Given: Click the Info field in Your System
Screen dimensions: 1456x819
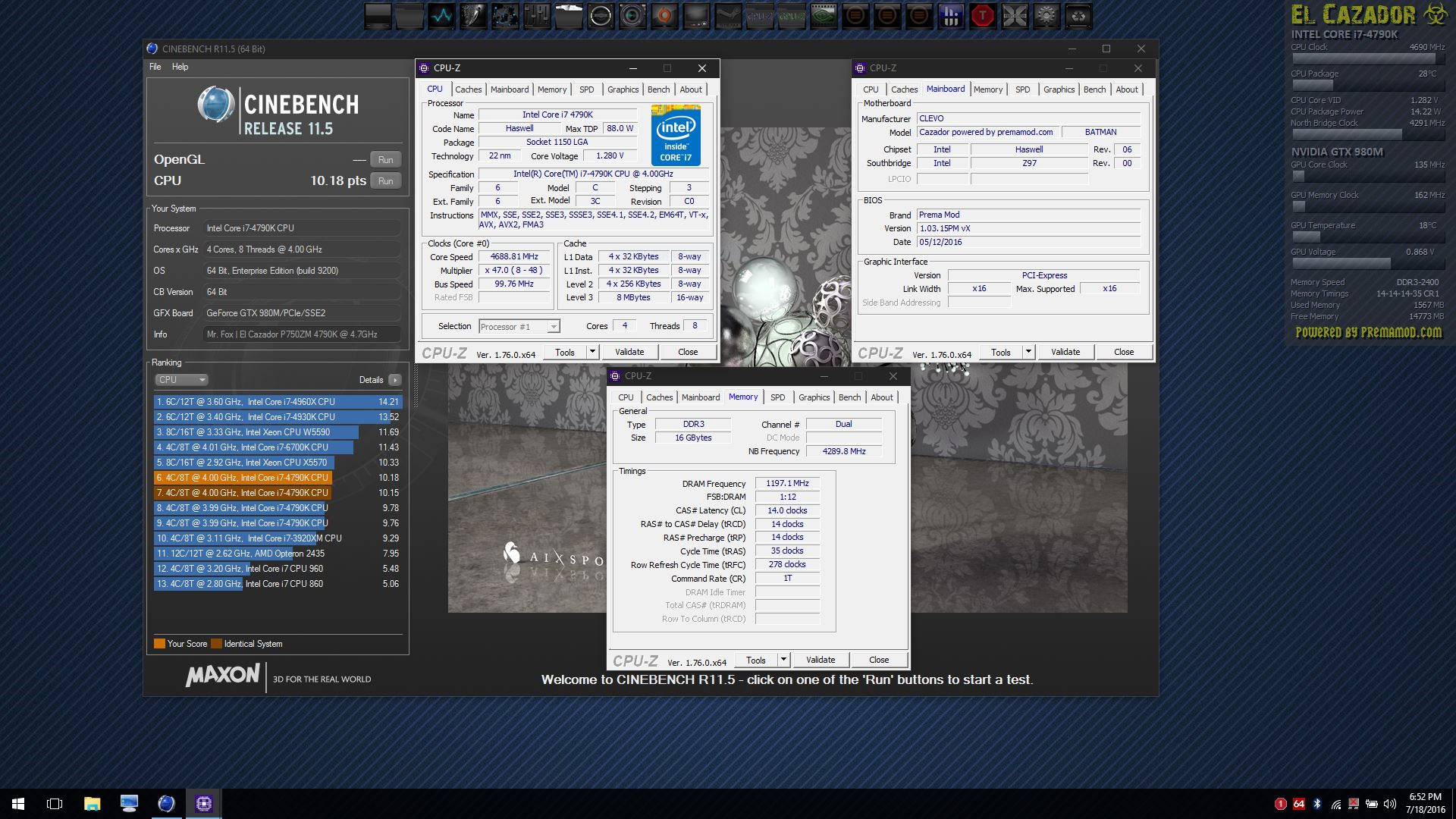Looking at the screenshot, I should pos(302,334).
